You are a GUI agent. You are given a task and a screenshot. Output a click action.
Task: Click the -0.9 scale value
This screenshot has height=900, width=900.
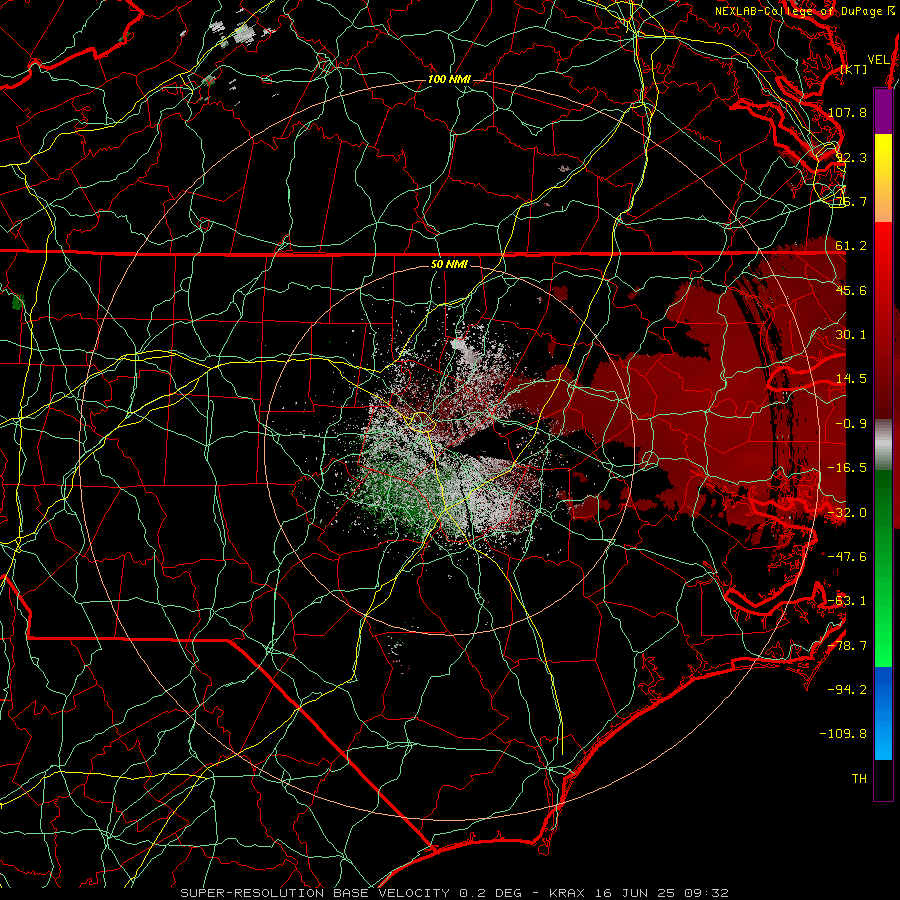tap(851, 424)
